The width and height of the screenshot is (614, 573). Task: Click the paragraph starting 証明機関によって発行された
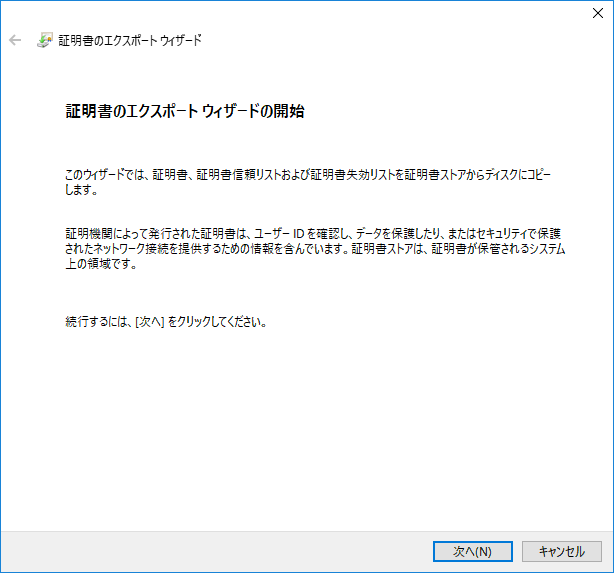click(x=315, y=249)
